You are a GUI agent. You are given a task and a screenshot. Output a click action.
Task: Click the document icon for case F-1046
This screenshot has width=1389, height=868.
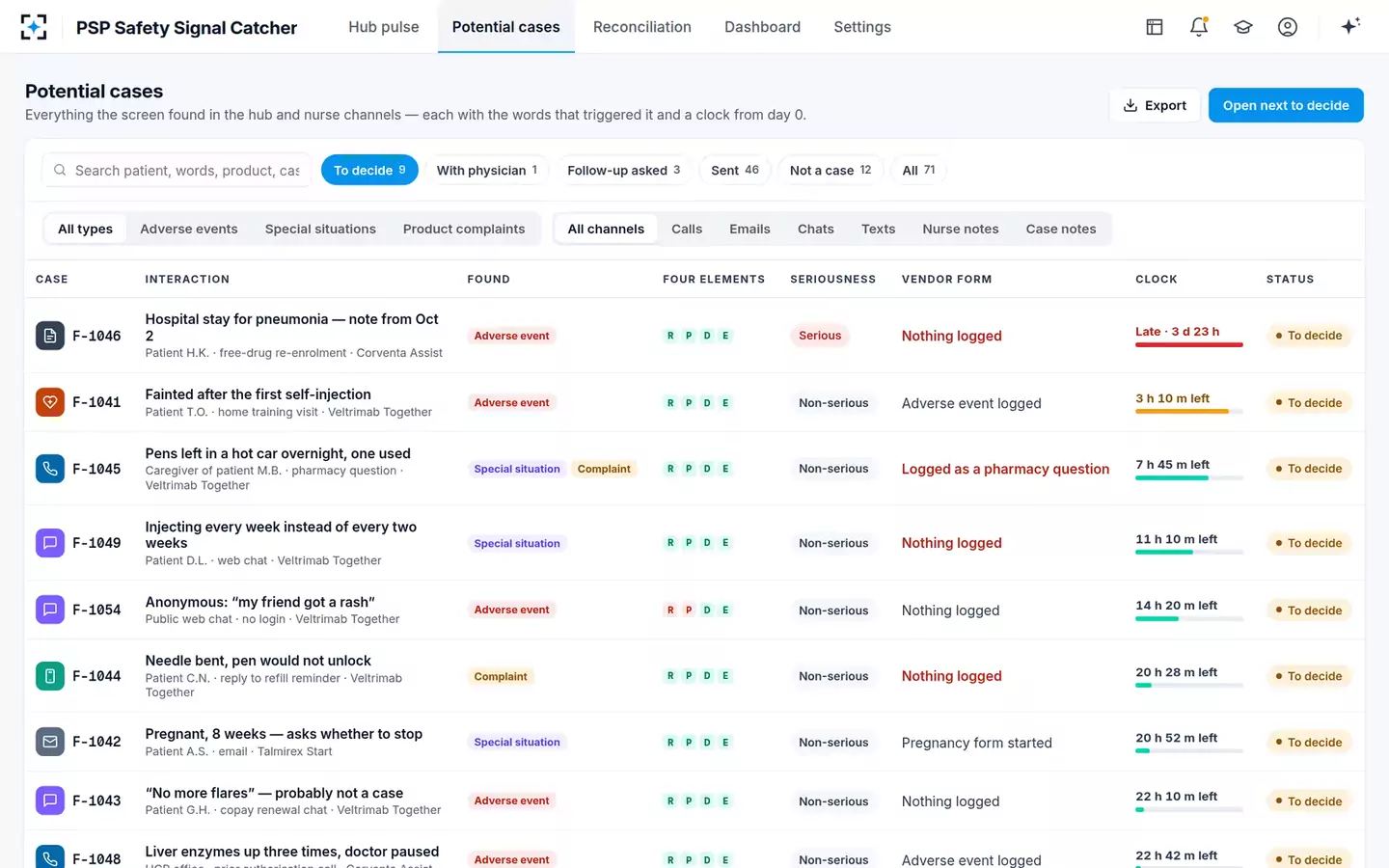50,336
